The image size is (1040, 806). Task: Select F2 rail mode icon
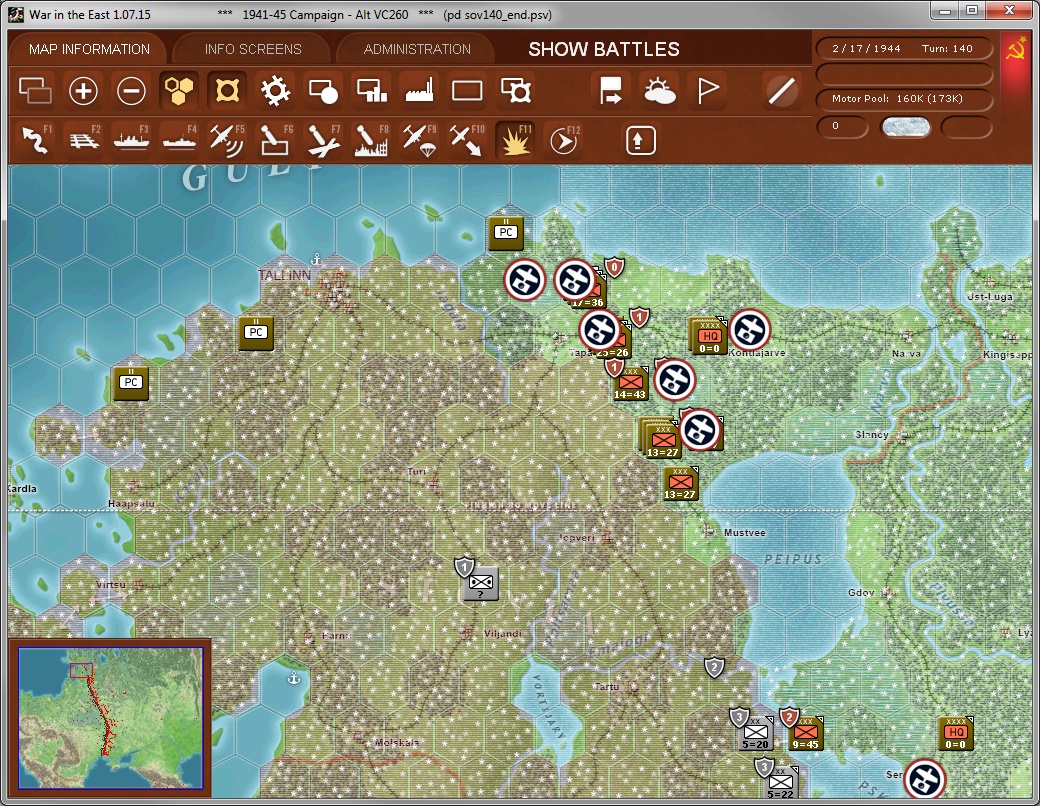click(84, 140)
